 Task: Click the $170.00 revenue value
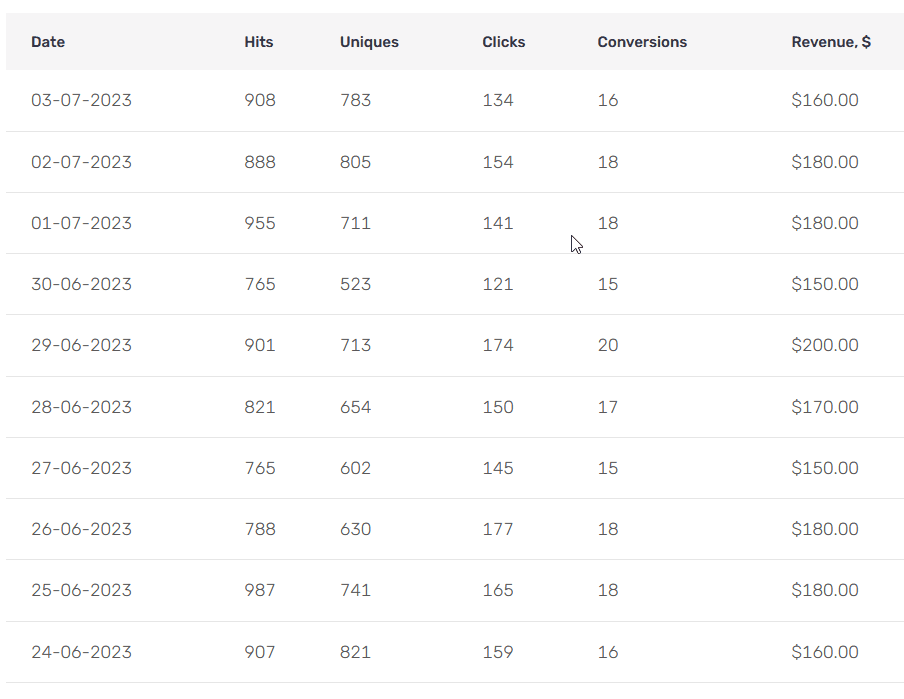(x=824, y=407)
